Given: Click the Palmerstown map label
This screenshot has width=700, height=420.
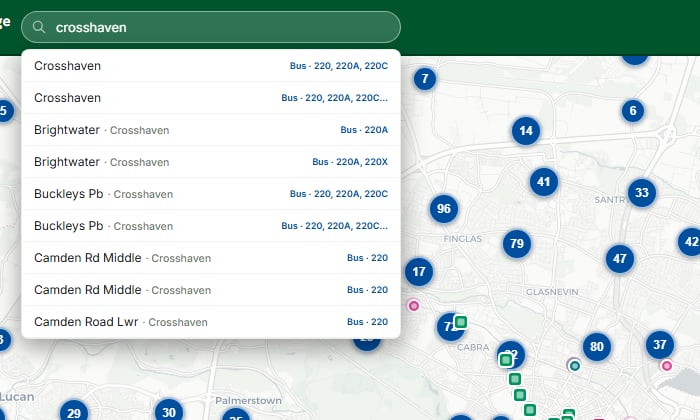Looking at the screenshot, I should pos(248,400).
